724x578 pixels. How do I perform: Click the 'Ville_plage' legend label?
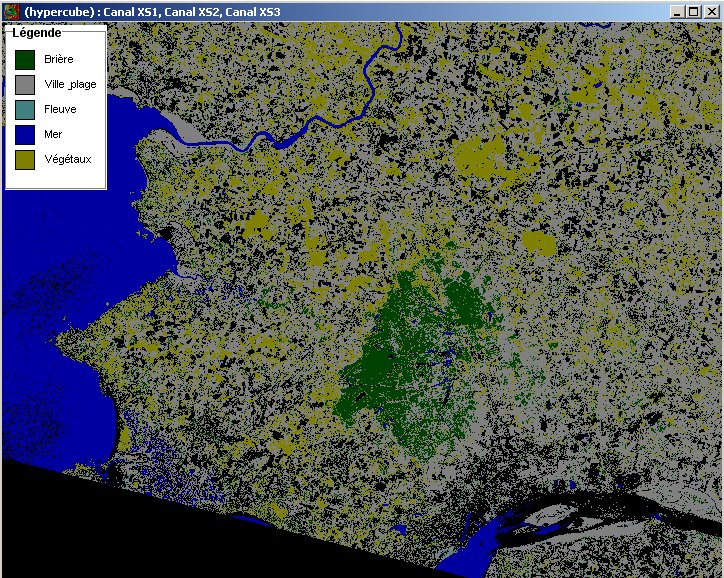70,84
